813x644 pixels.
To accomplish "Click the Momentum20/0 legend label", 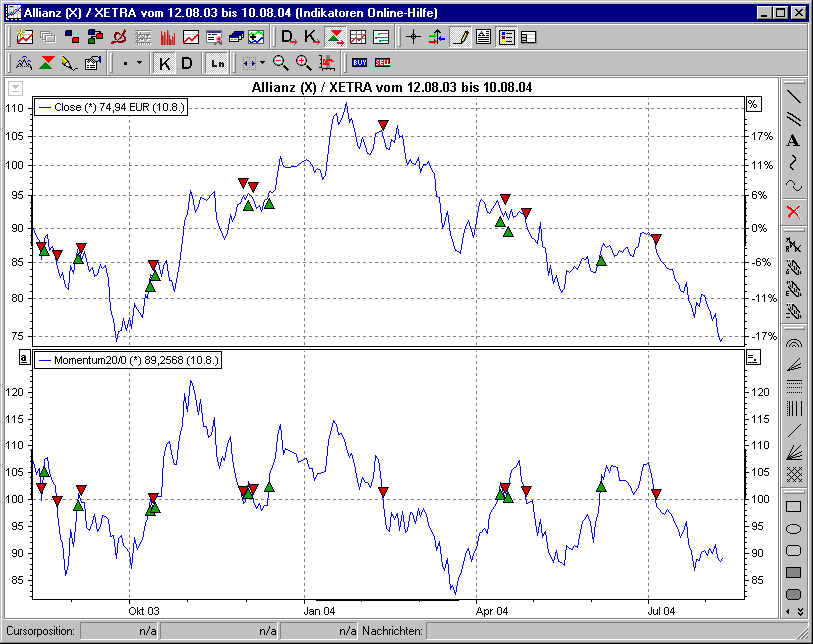I will coord(130,362).
